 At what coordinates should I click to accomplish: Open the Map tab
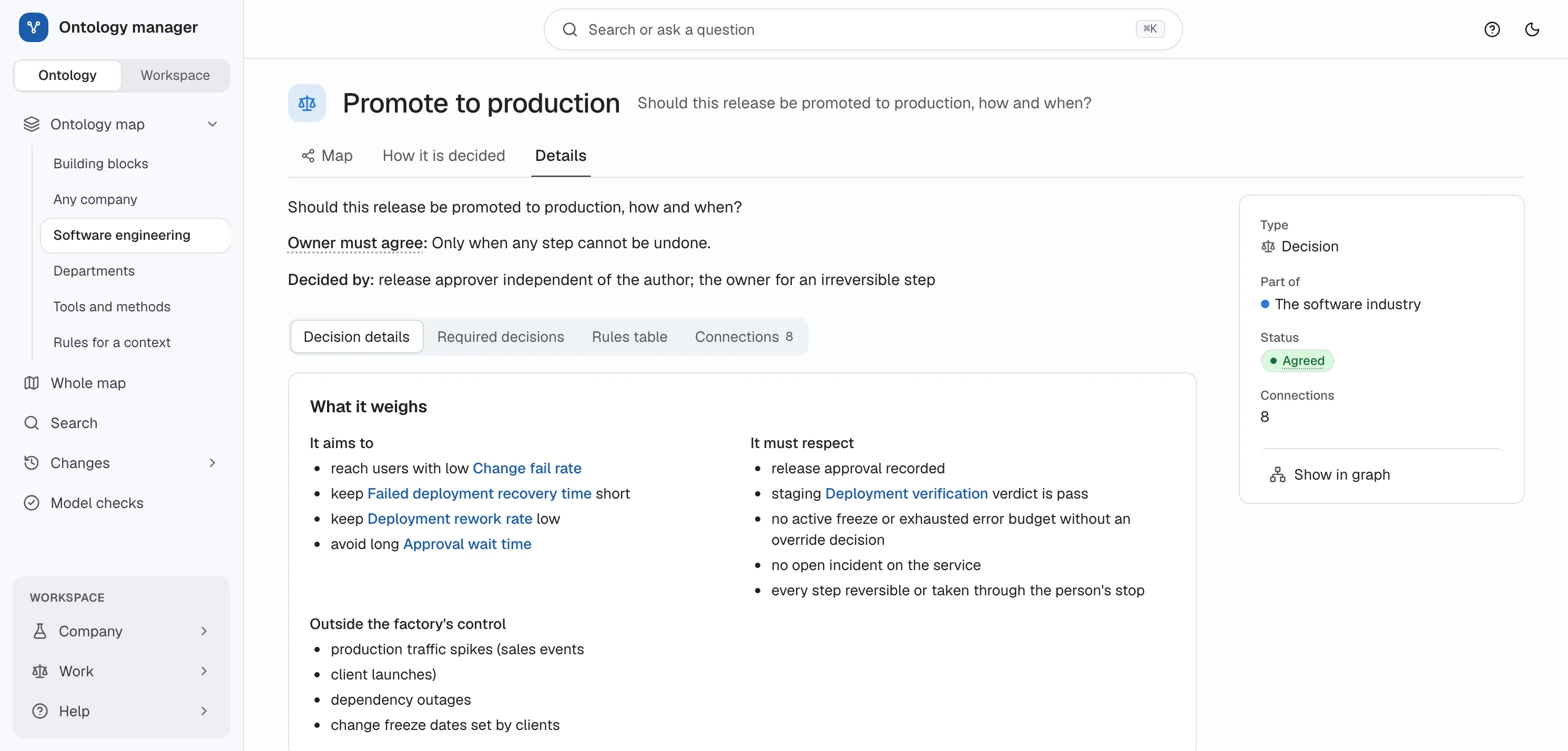tap(328, 156)
